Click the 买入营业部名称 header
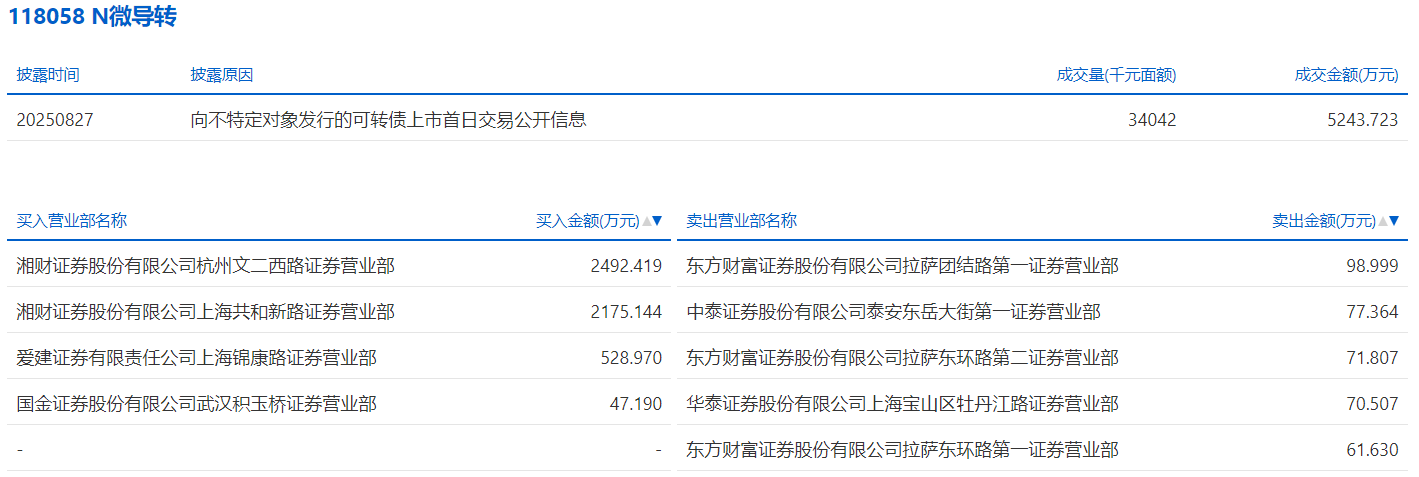The image size is (1419, 477). click(72, 221)
